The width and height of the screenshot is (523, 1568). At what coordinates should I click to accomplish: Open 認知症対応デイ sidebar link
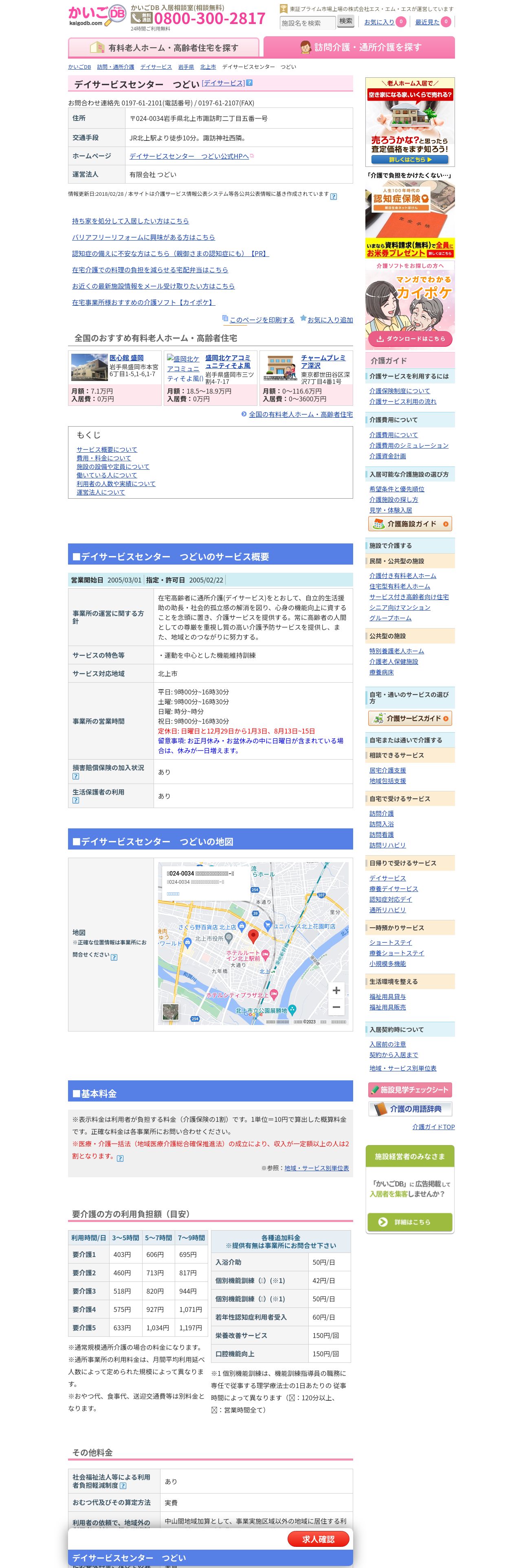coord(390,900)
